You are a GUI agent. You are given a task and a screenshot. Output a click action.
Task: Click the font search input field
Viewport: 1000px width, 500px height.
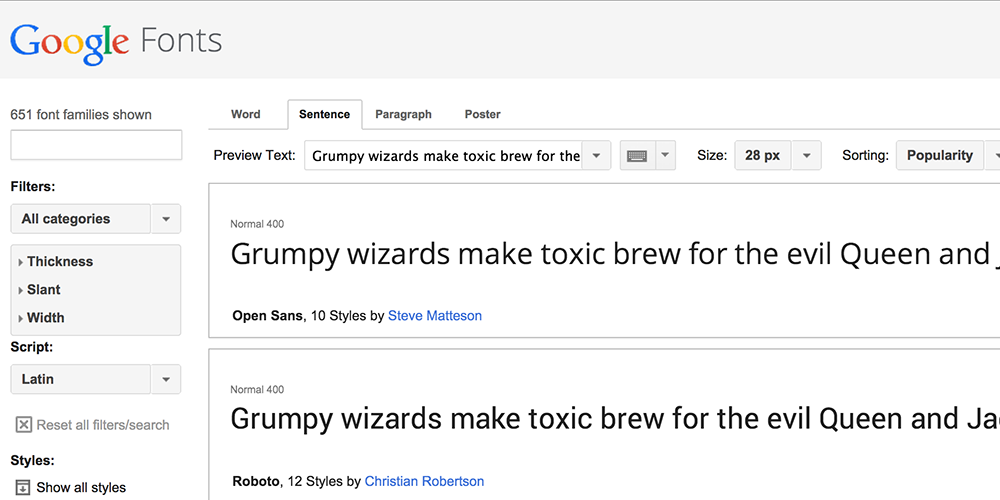[x=96, y=145]
